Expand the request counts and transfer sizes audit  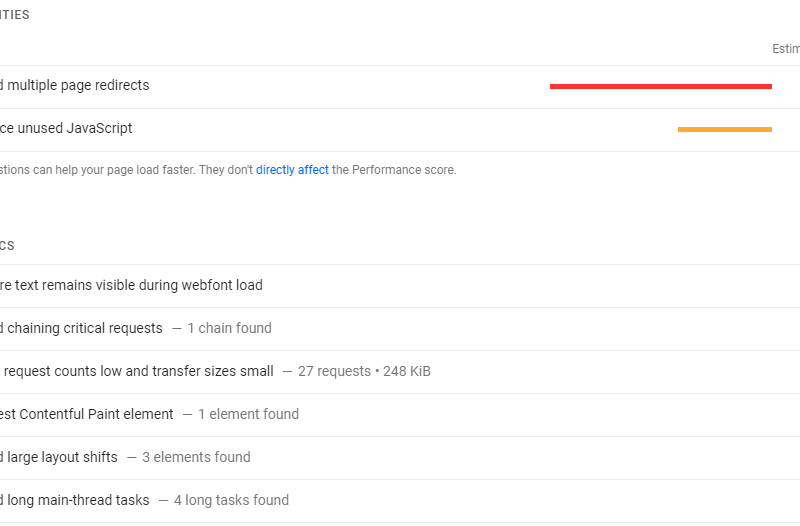pos(137,371)
